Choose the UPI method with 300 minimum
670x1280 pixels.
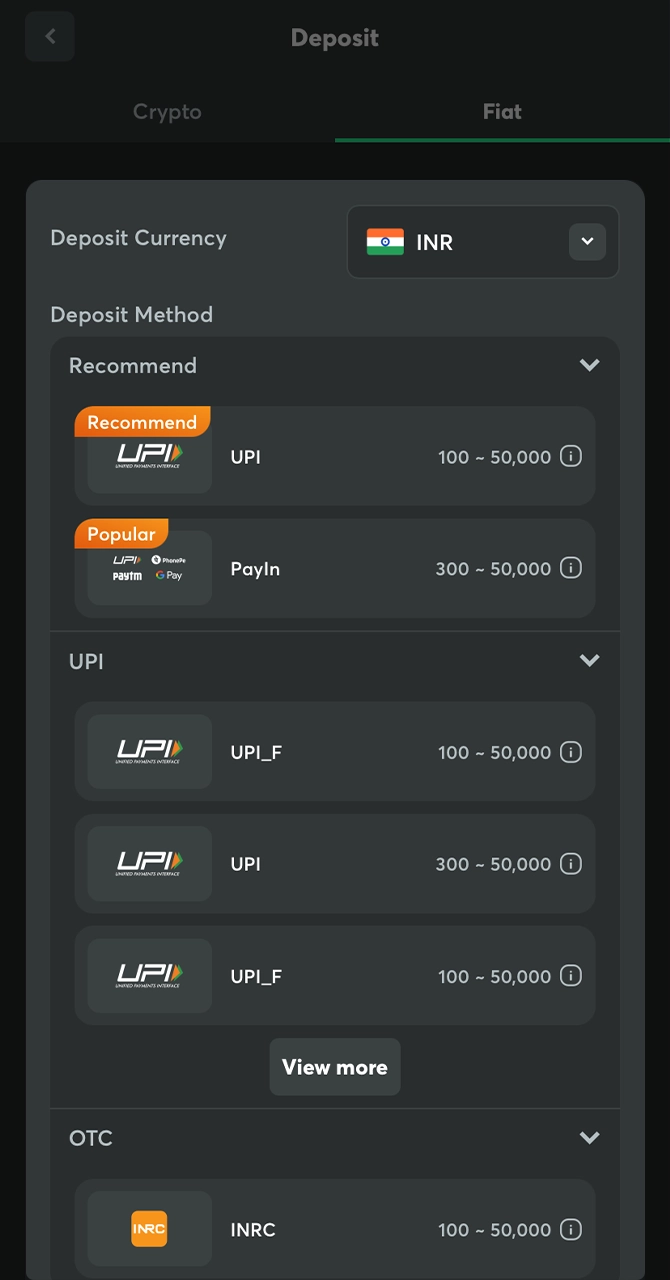334,864
